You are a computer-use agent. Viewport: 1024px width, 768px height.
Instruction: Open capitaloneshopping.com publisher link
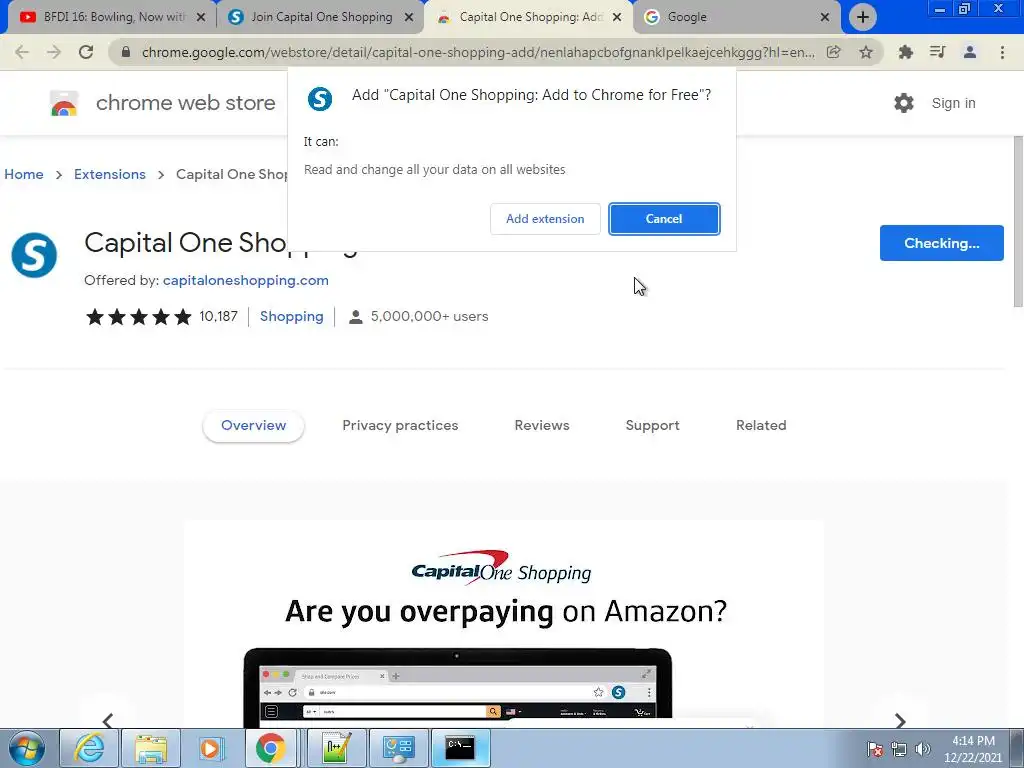pos(246,280)
